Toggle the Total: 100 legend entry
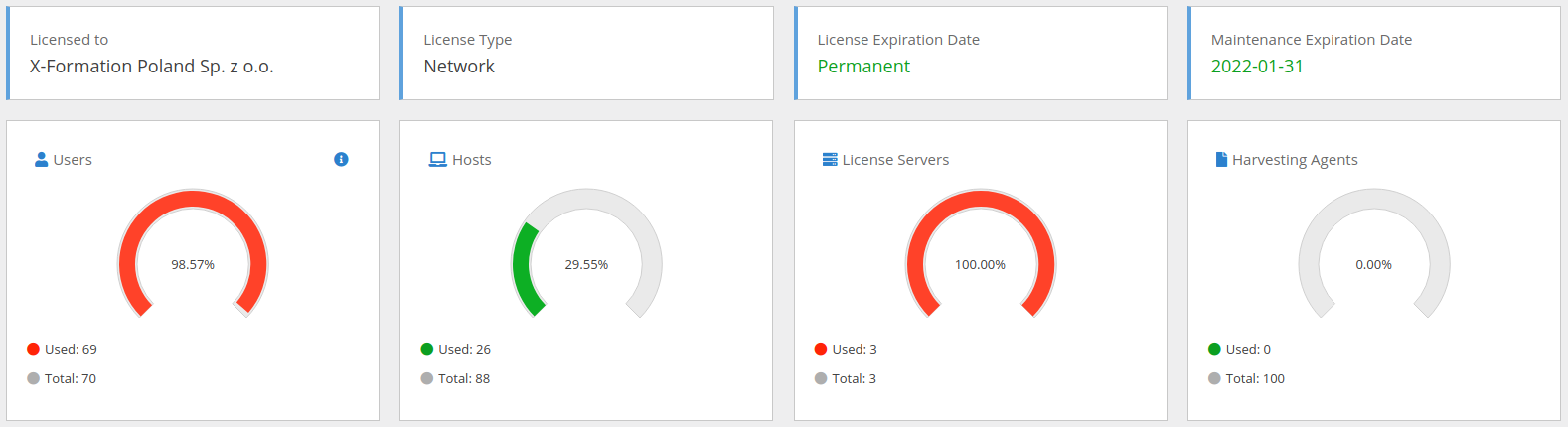This screenshot has width=1568, height=427. (x=1246, y=378)
